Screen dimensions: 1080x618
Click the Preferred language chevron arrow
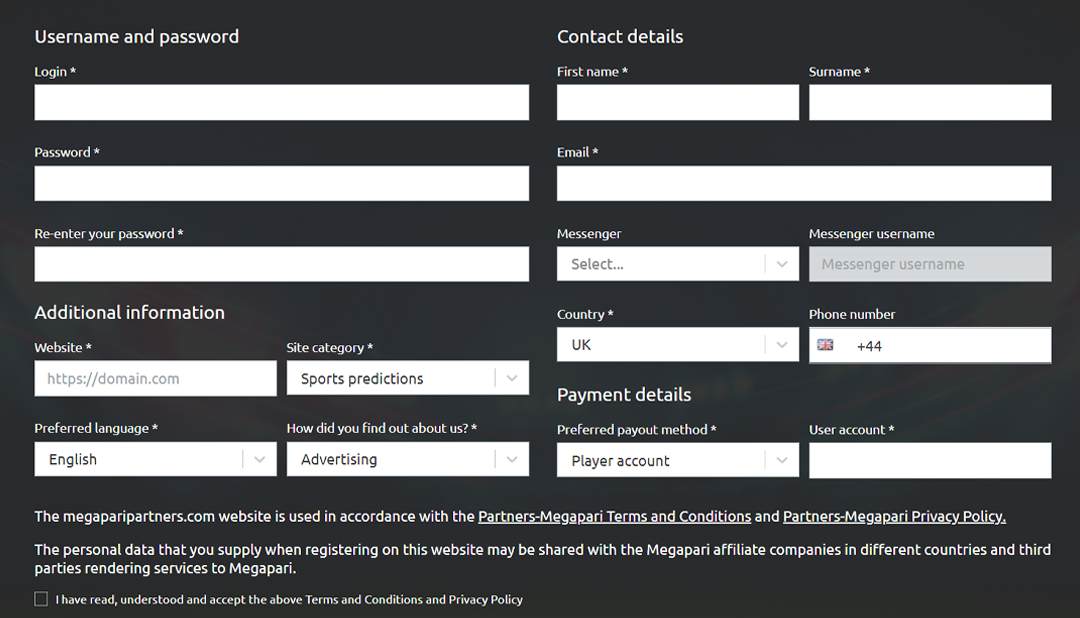click(260, 460)
